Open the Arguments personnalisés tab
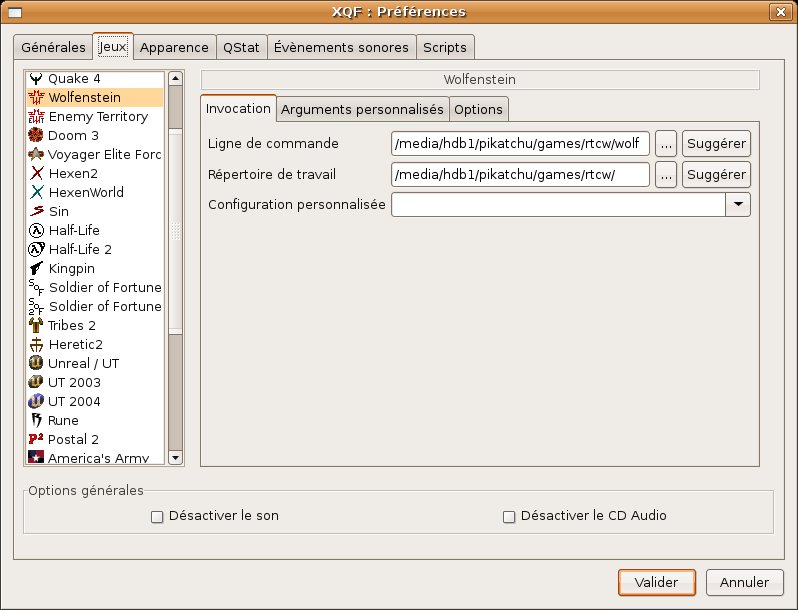Screen dimensions: 798x610 (x=361, y=109)
